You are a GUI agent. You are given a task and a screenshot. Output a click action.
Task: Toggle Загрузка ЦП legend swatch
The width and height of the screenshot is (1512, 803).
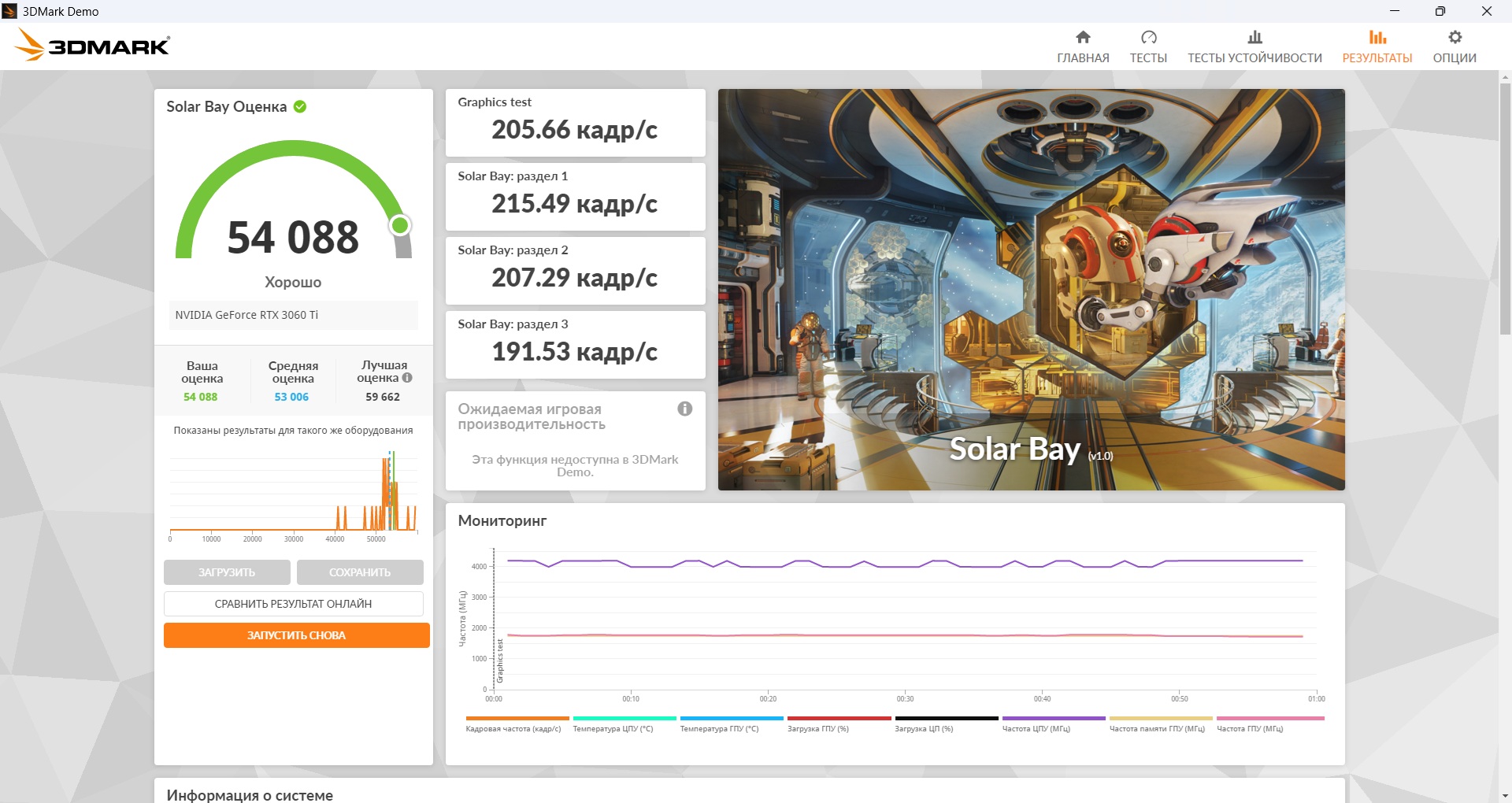tap(947, 718)
